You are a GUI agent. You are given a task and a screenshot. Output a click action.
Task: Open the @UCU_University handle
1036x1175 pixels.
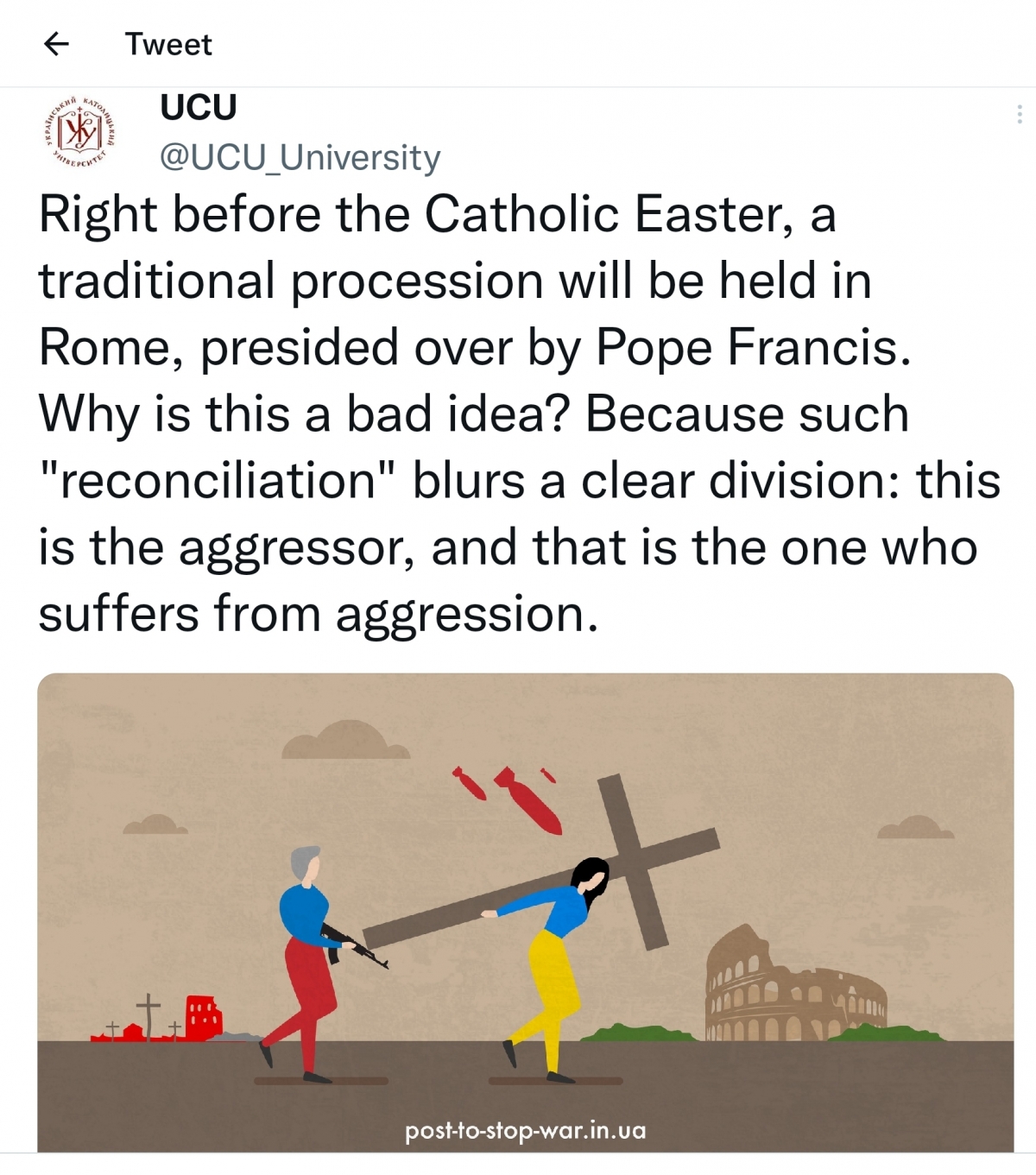coord(300,157)
